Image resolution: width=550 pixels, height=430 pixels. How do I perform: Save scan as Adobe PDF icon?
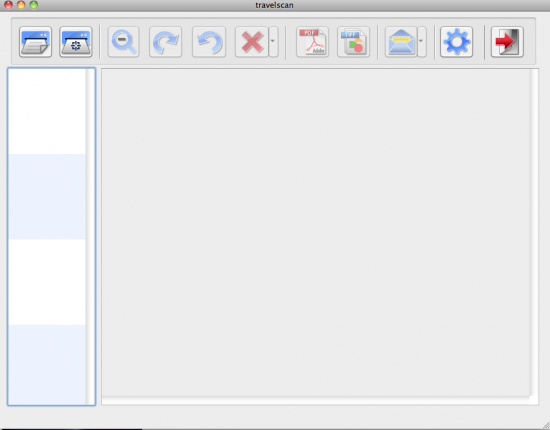pyautogui.click(x=313, y=42)
